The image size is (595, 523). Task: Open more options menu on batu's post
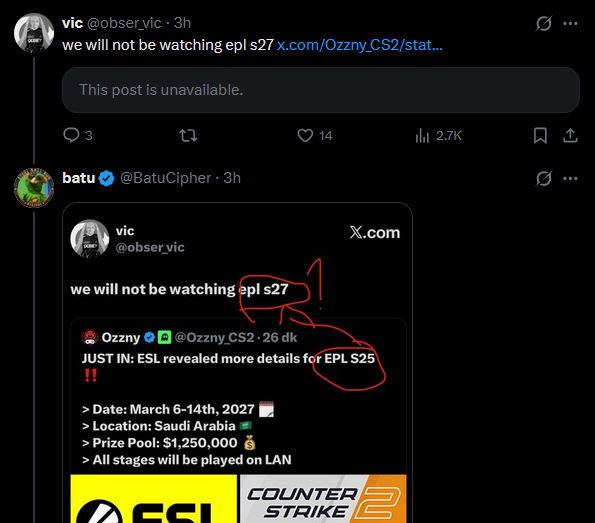point(570,178)
